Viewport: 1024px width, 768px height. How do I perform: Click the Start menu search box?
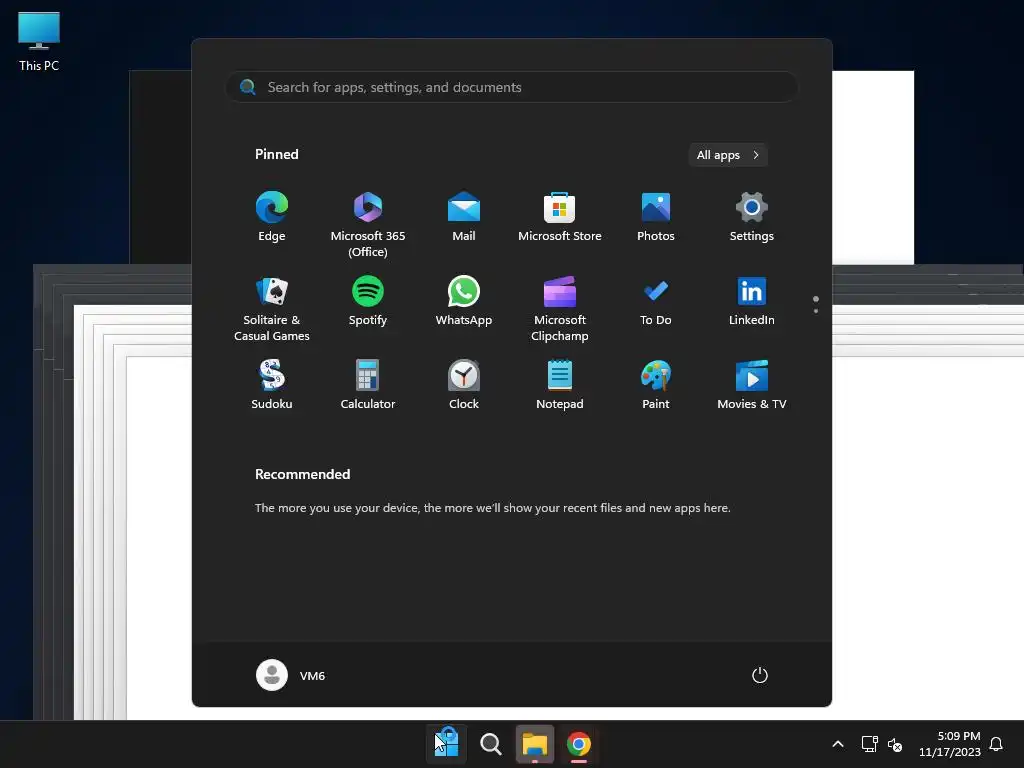tap(512, 87)
